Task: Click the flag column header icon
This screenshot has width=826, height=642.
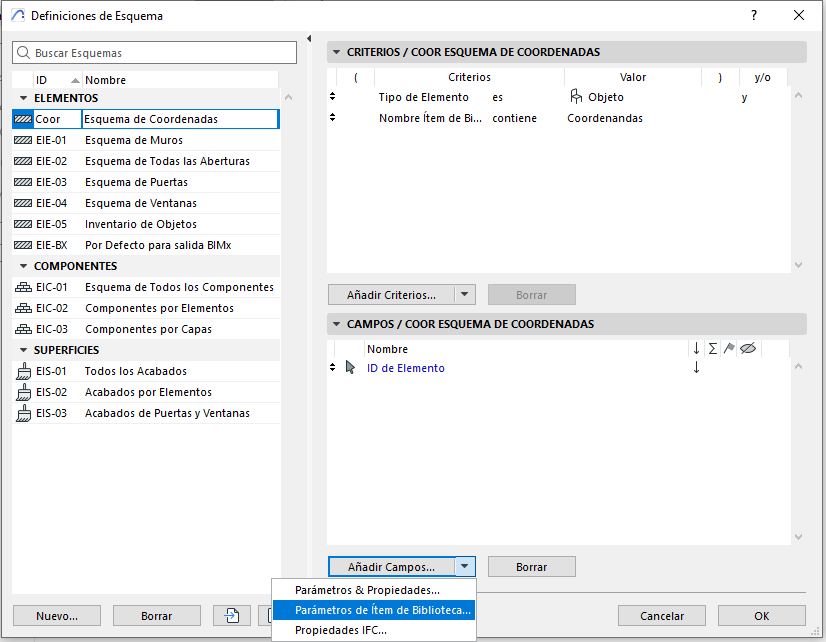Action: click(729, 349)
